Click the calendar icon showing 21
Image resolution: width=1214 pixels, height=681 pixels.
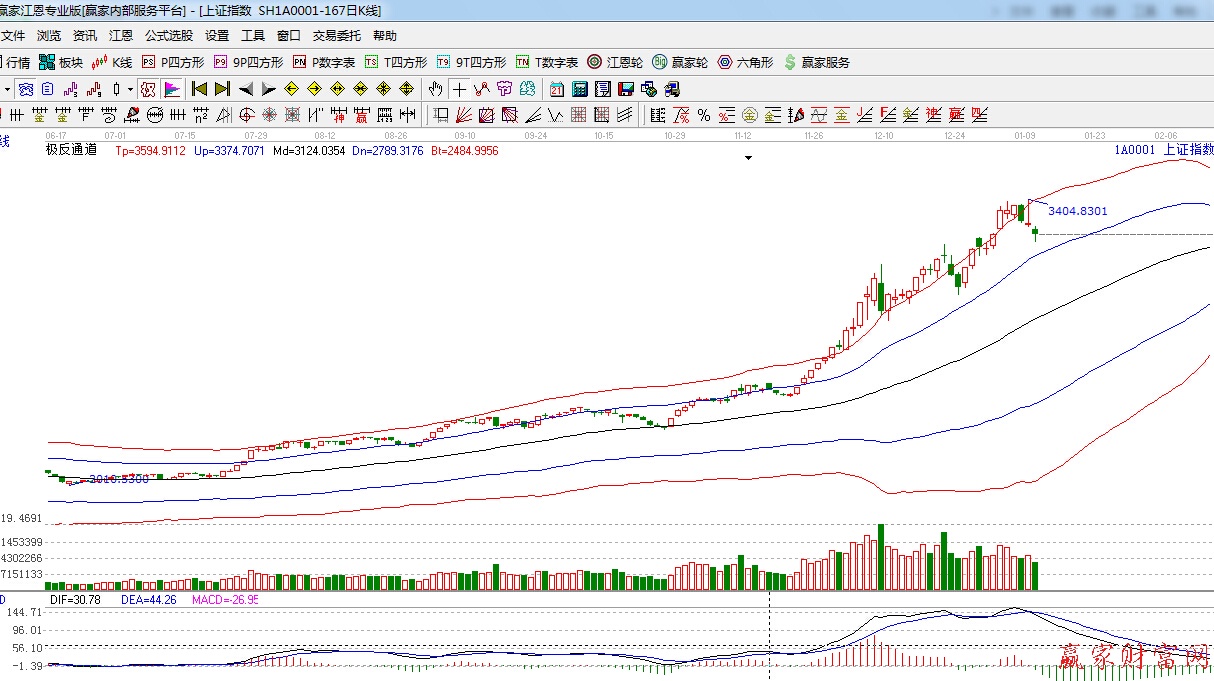click(x=557, y=89)
